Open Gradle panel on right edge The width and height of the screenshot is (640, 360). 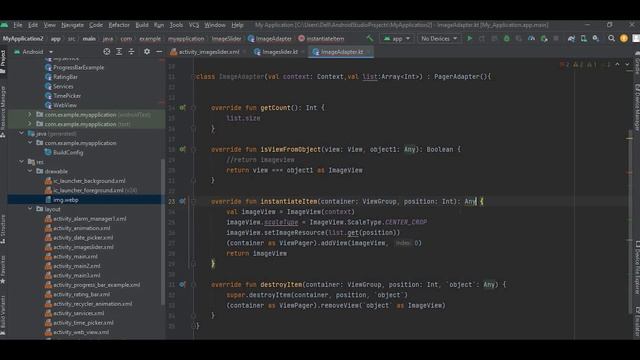(x=637, y=64)
